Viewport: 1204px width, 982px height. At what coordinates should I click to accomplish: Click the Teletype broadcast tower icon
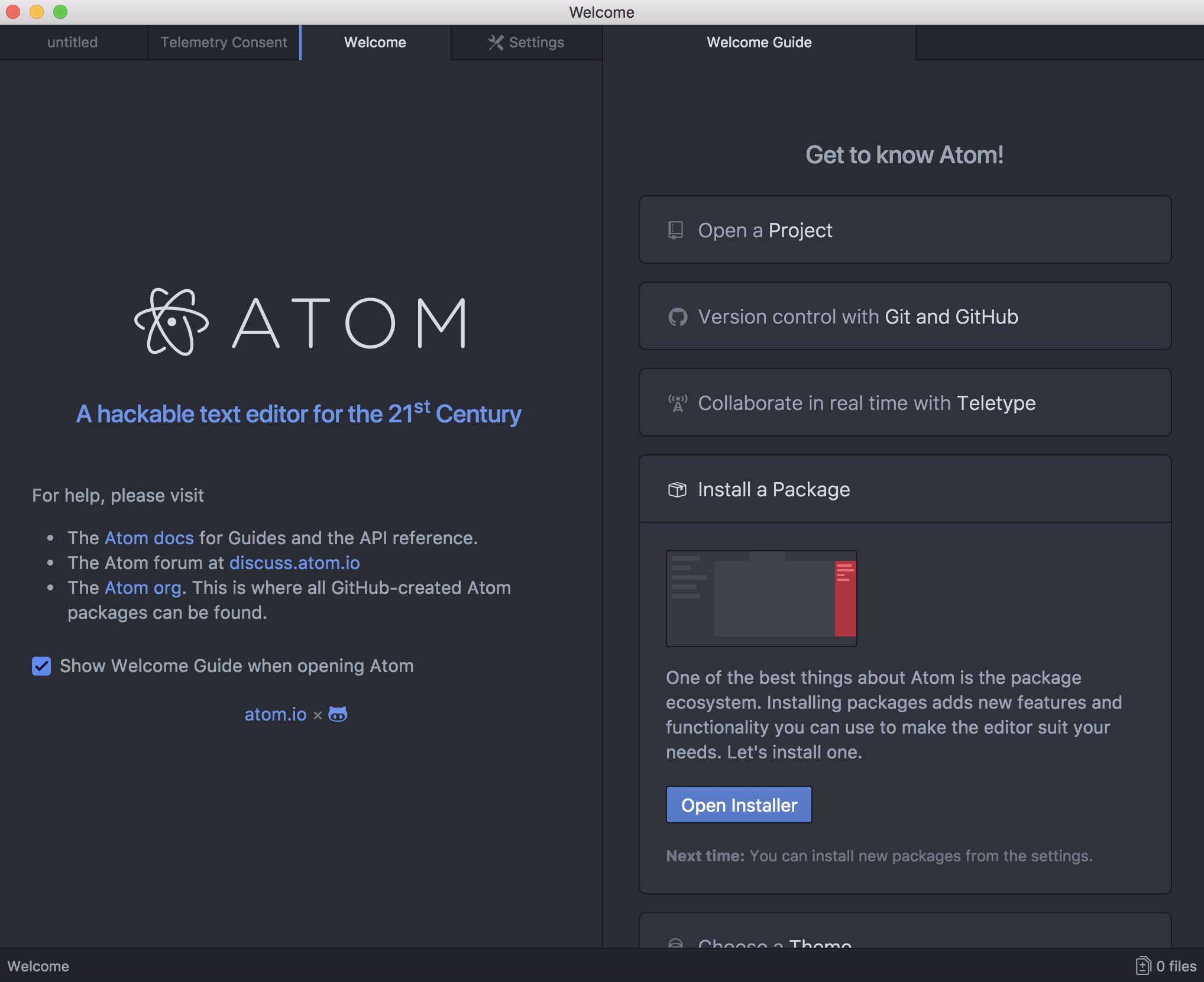(678, 403)
